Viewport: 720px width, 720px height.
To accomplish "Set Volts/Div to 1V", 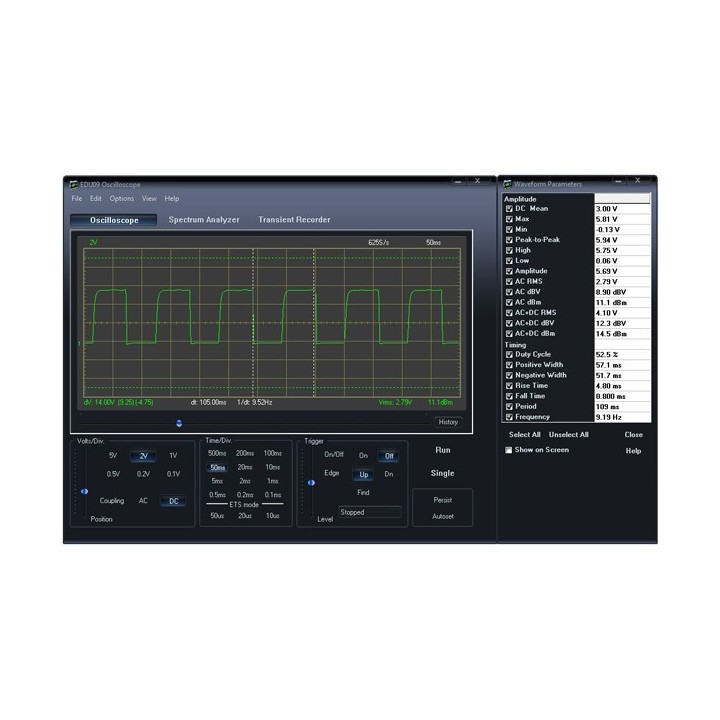I will coord(173,456).
